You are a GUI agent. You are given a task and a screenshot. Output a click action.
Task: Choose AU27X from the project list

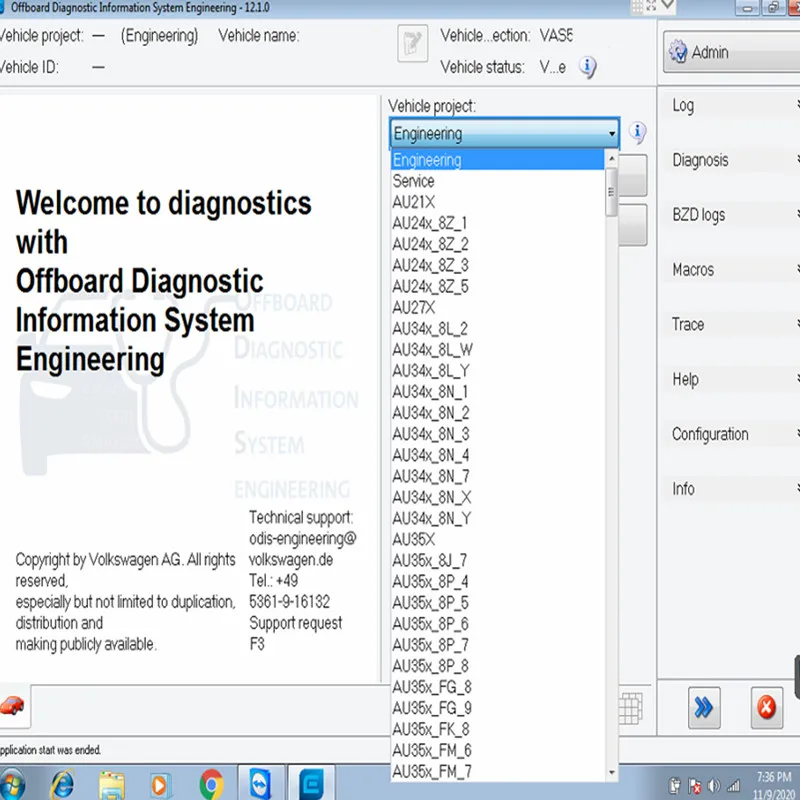[498, 307]
